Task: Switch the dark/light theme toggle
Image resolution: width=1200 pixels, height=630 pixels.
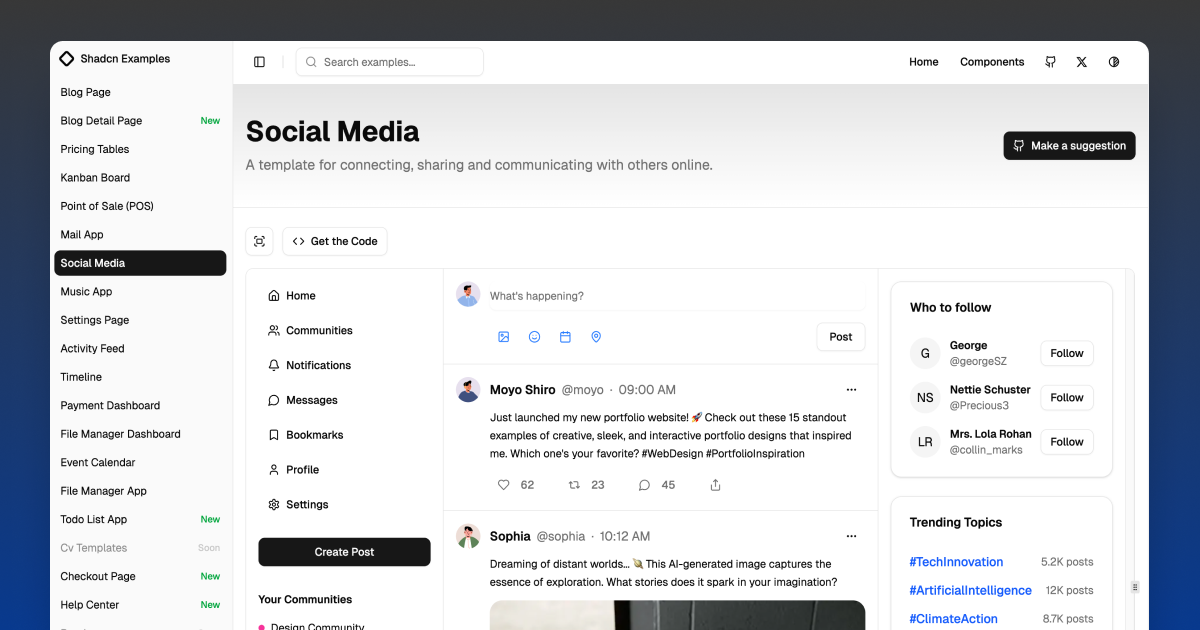Action: (1113, 62)
